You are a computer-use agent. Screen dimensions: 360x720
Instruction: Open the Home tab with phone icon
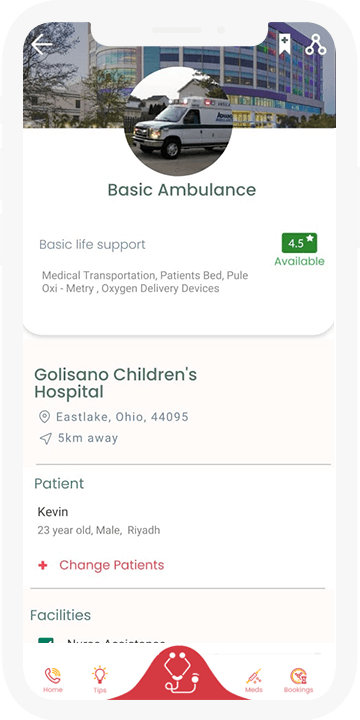pyautogui.click(x=52, y=680)
